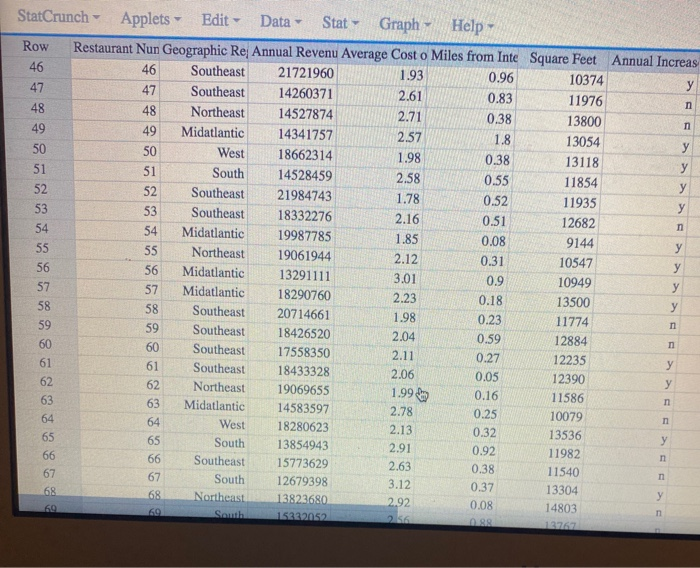Open the Stat menu
The image size is (700, 568).
click(341, 23)
